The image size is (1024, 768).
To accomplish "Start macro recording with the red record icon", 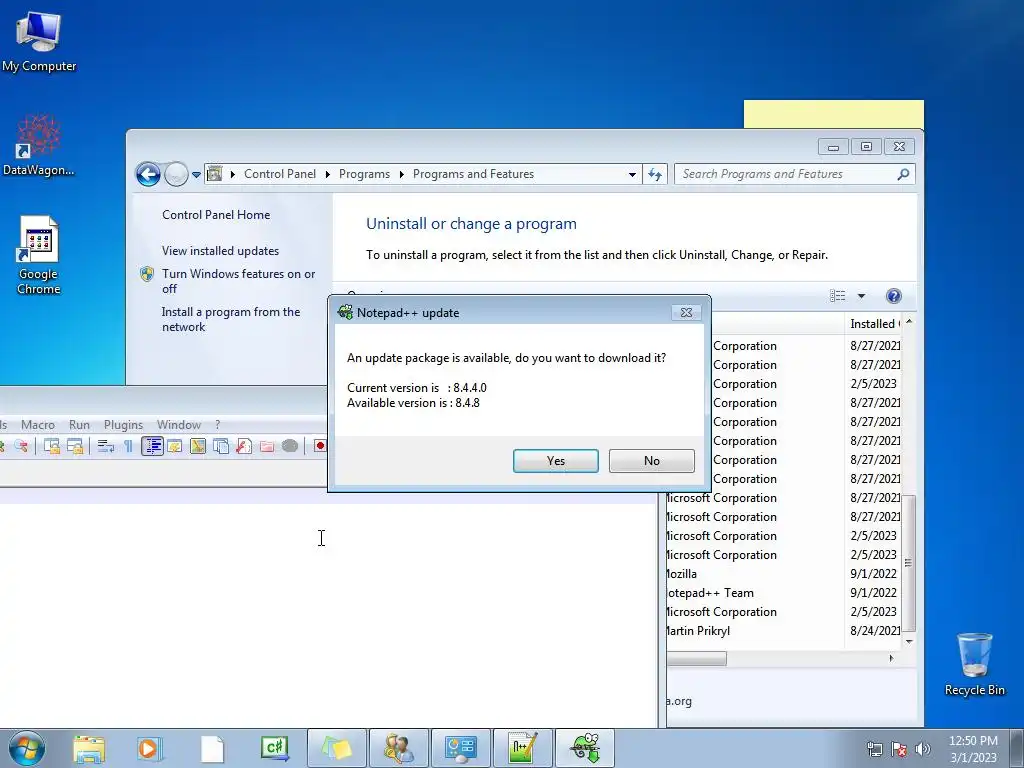I will click(319, 446).
